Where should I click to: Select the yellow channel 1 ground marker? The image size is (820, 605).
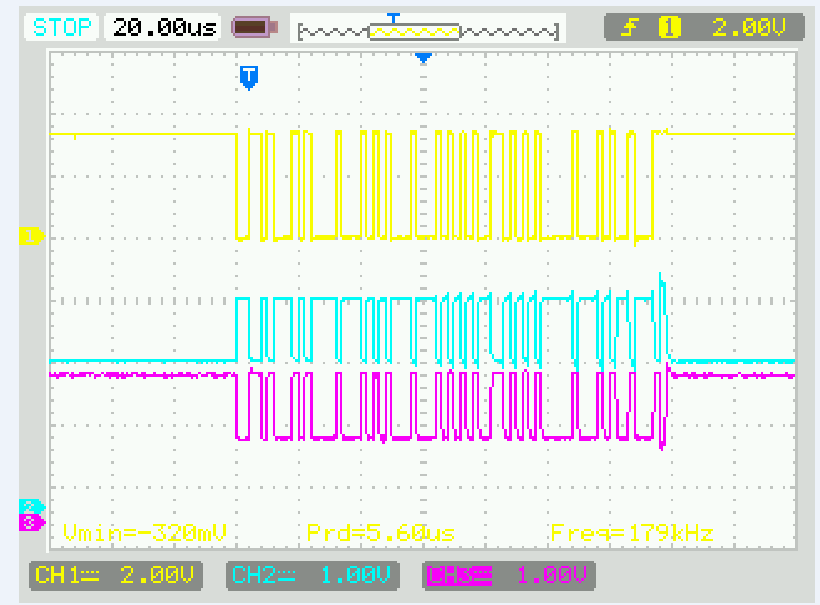coord(30,237)
